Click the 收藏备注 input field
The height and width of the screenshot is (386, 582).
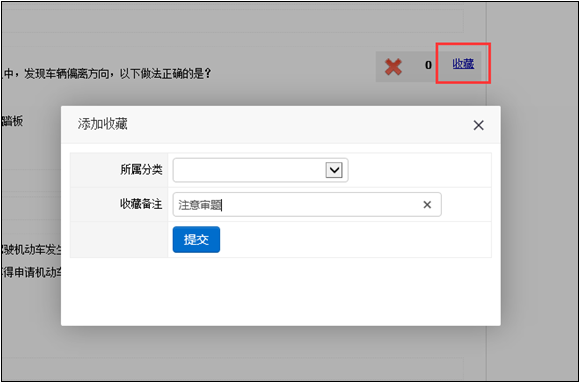[307, 205]
